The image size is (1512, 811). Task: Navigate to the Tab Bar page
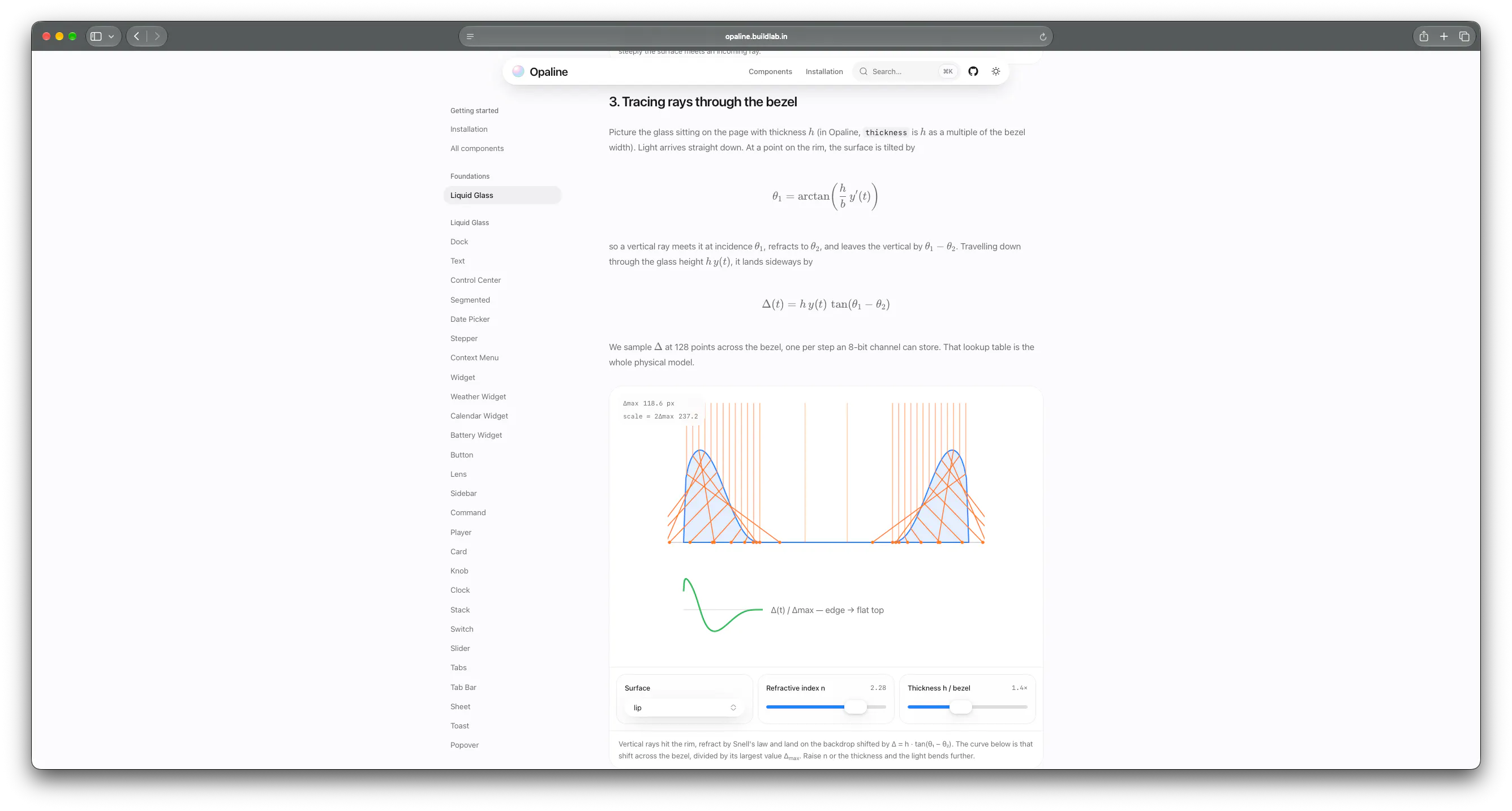pos(463,687)
